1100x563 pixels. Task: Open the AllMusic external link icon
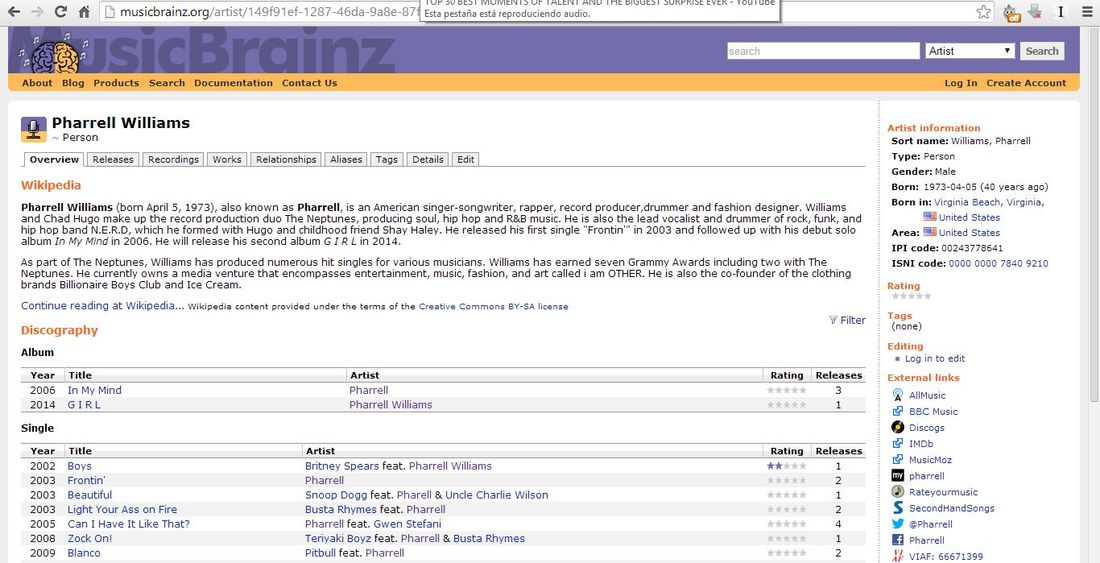point(897,395)
